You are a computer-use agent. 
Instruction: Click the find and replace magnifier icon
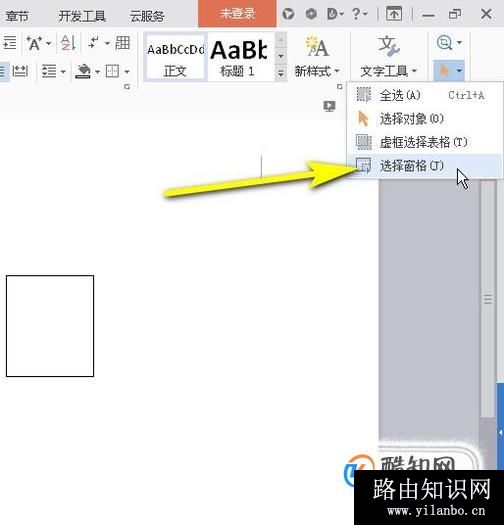tap(444, 43)
